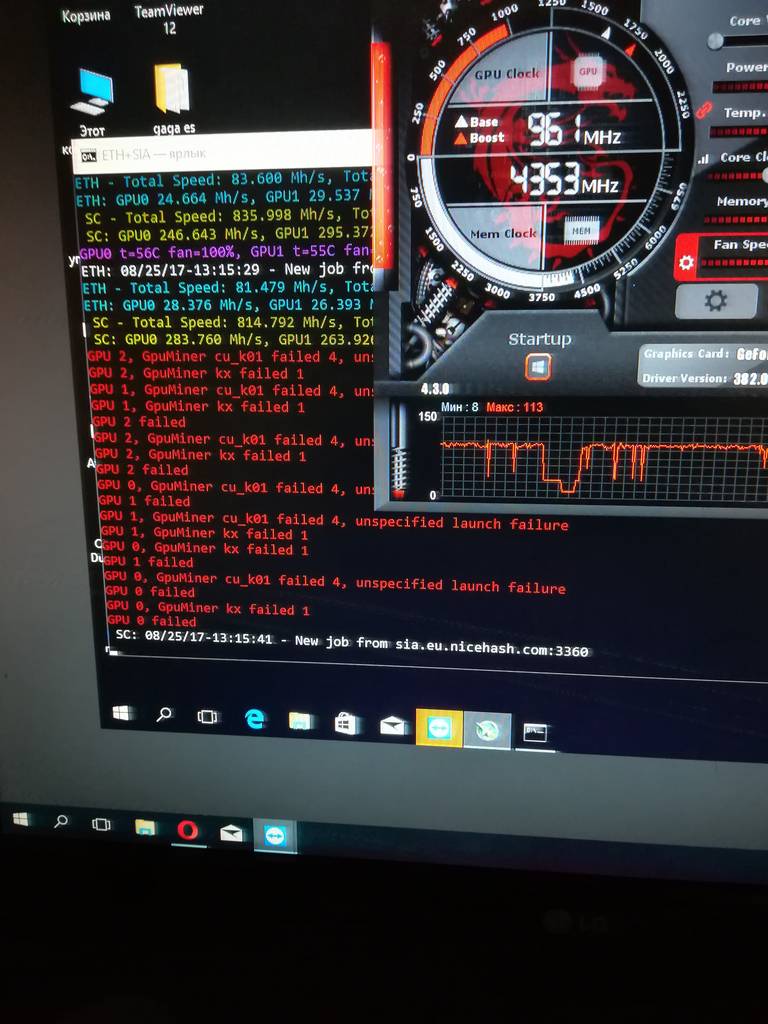Click the console window icon in title bar
The height and width of the screenshot is (1024, 768).
click(x=88, y=155)
